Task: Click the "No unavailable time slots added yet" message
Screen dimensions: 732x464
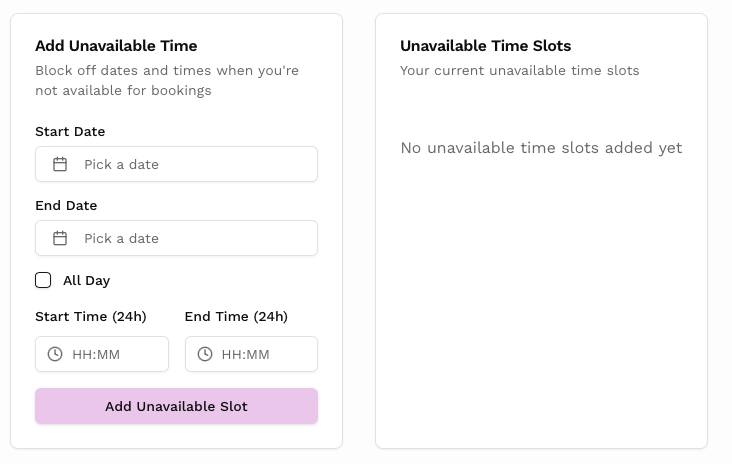Action: point(541,148)
